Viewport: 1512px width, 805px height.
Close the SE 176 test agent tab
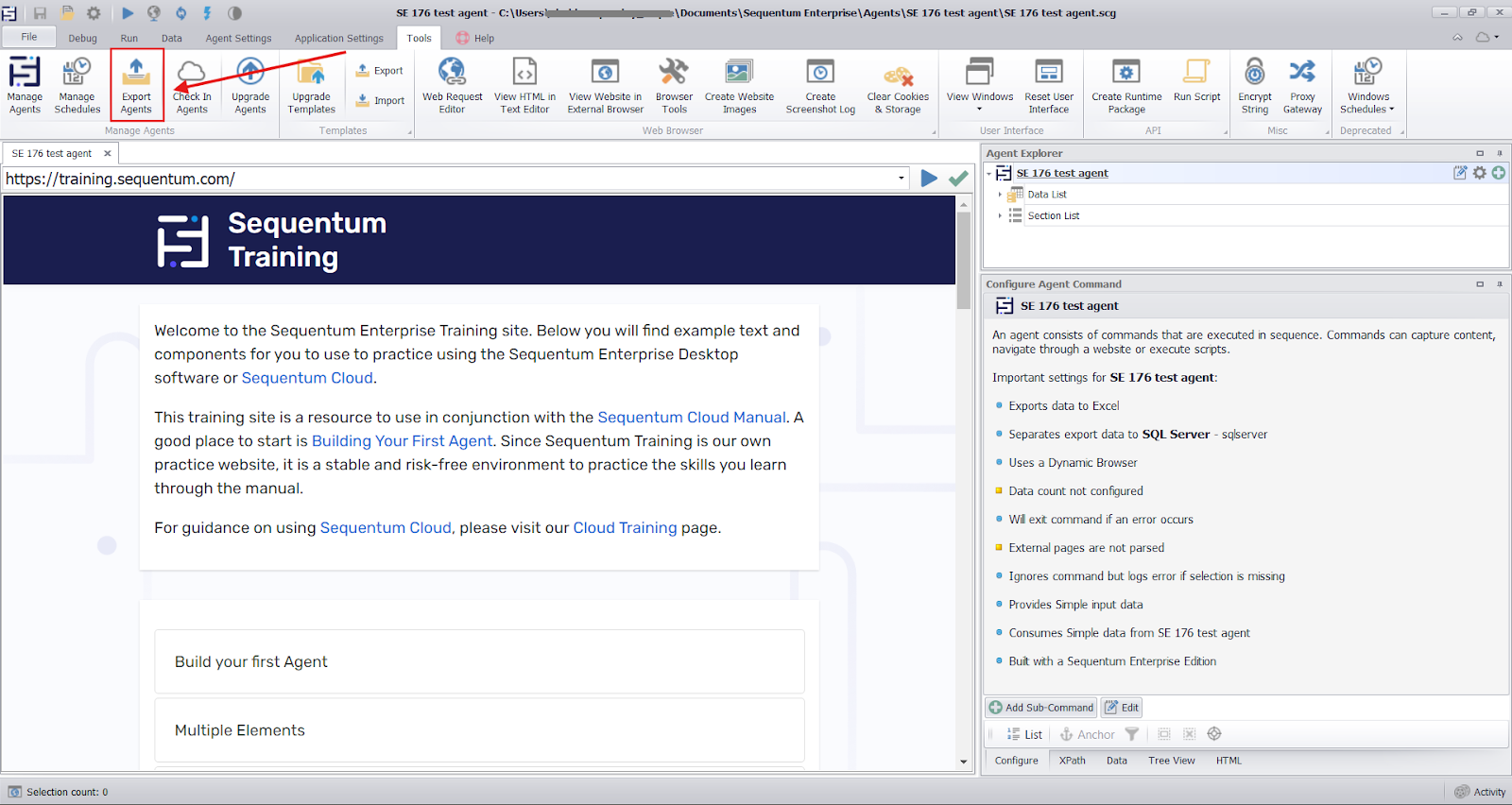coord(108,153)
